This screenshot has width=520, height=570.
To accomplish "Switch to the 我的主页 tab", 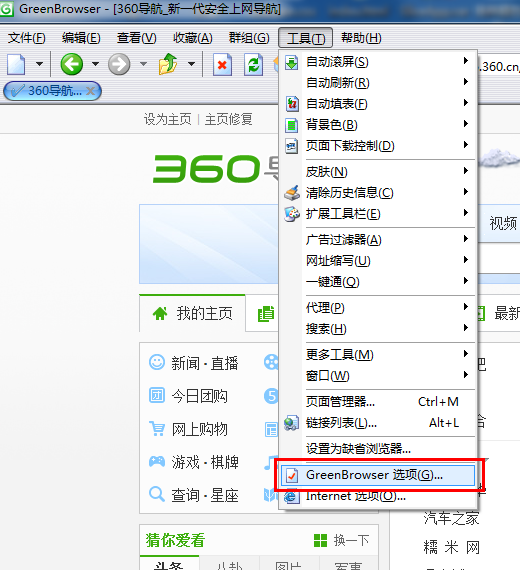I will coord(192,313).
